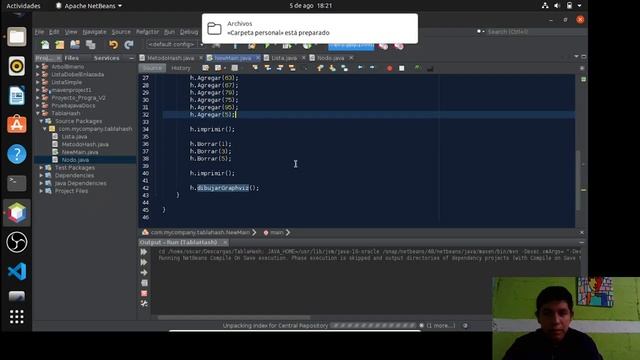Click the toggle bookmark icon in editor toolbar
The width and height of the screenshot is (640, 360).
tap(344, 68)
